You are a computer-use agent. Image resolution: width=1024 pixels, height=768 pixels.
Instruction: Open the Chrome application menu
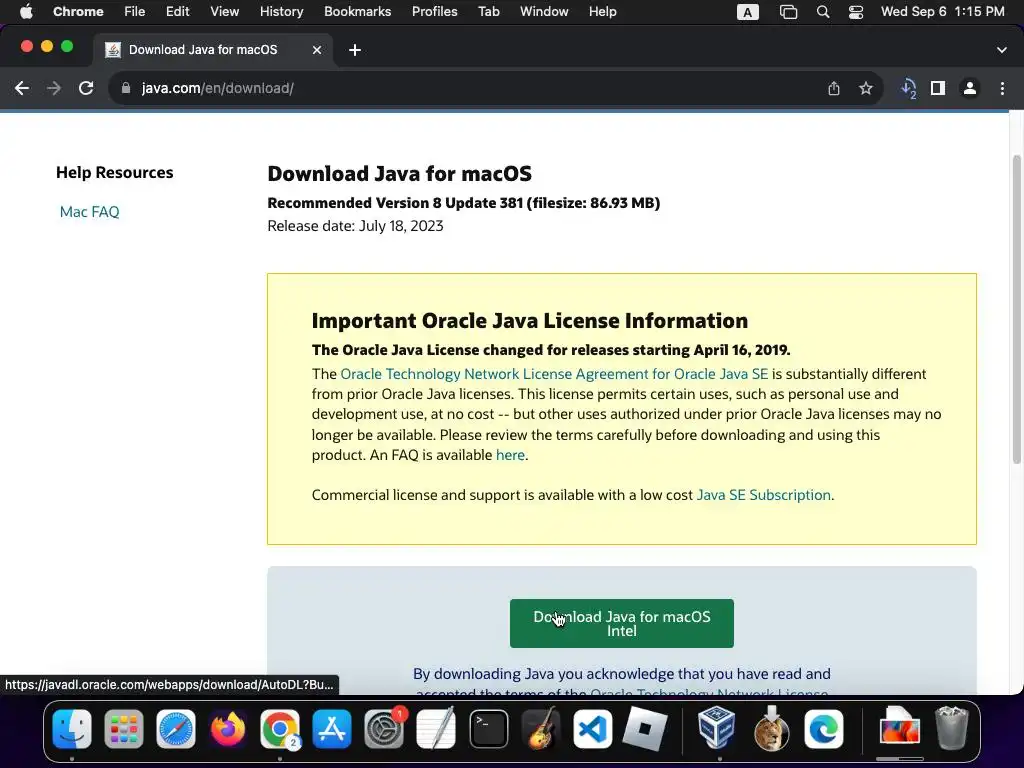click(78, 12)
